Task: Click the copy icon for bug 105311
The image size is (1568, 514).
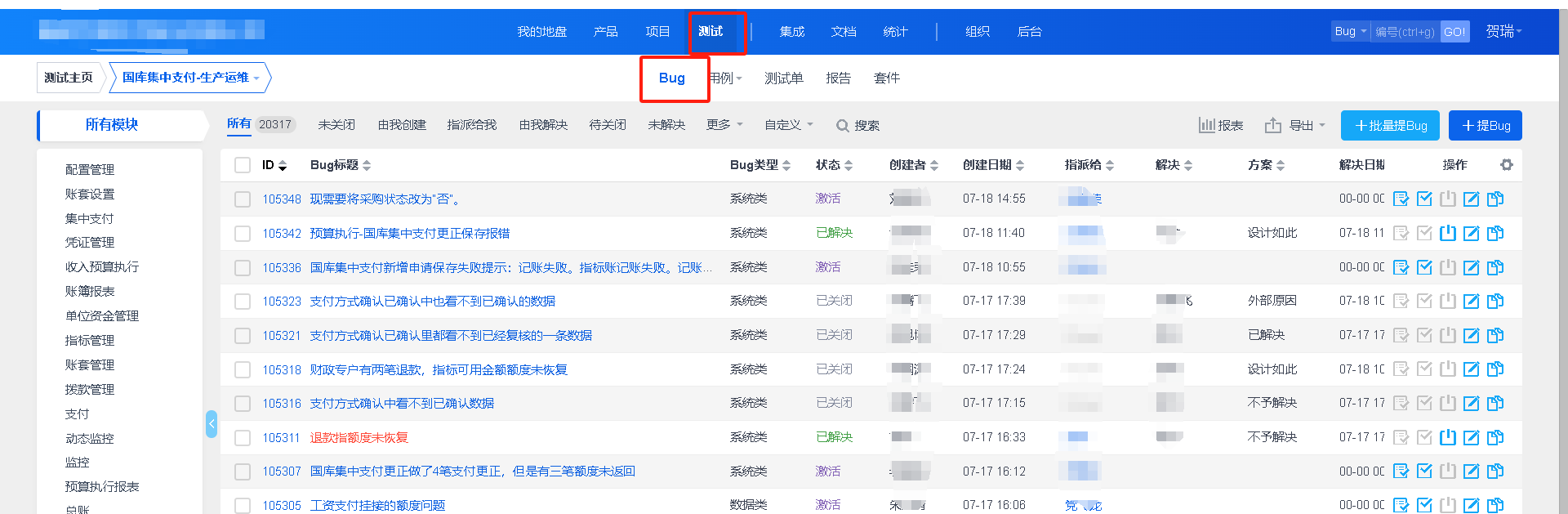Action: 1495,437
